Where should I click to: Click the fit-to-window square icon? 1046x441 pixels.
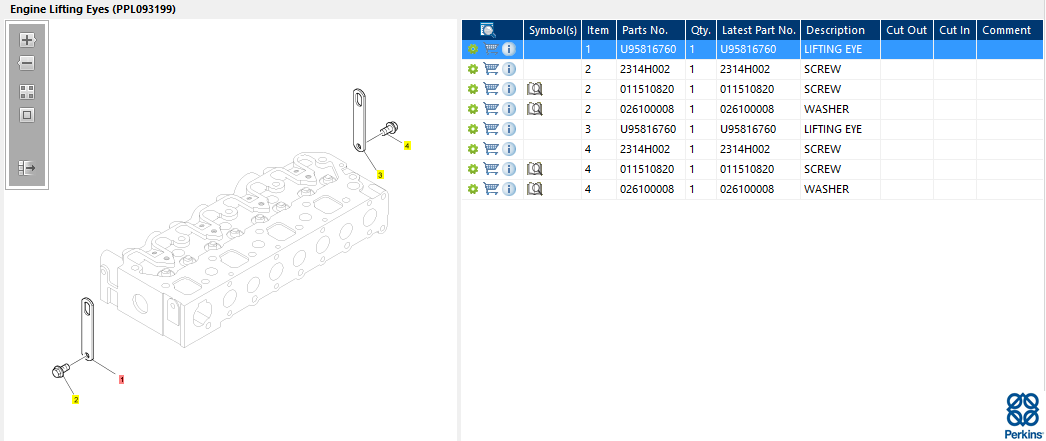[27, 115]
